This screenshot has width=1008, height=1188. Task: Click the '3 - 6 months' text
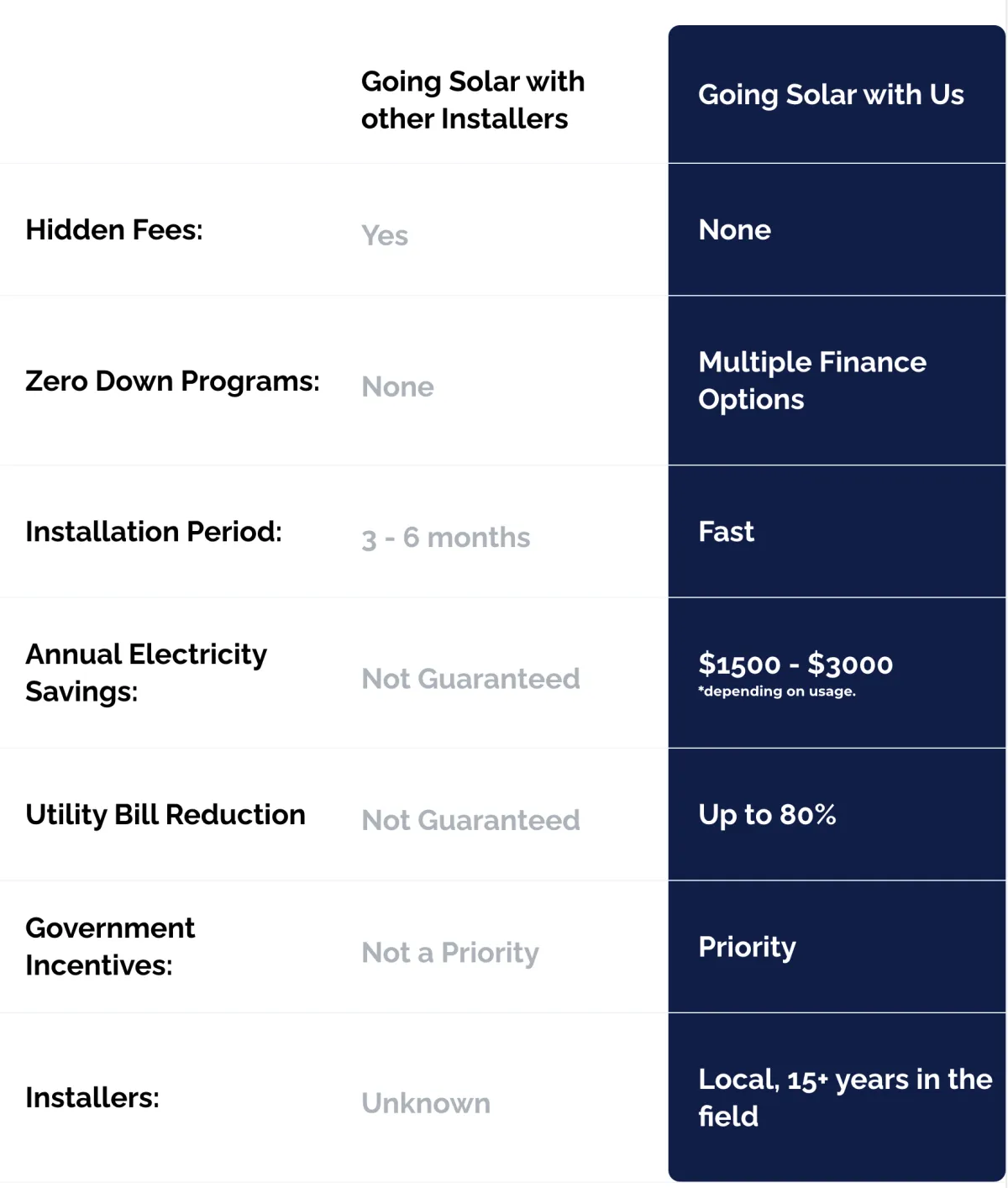pyautogui.click(x=446, y=538)
